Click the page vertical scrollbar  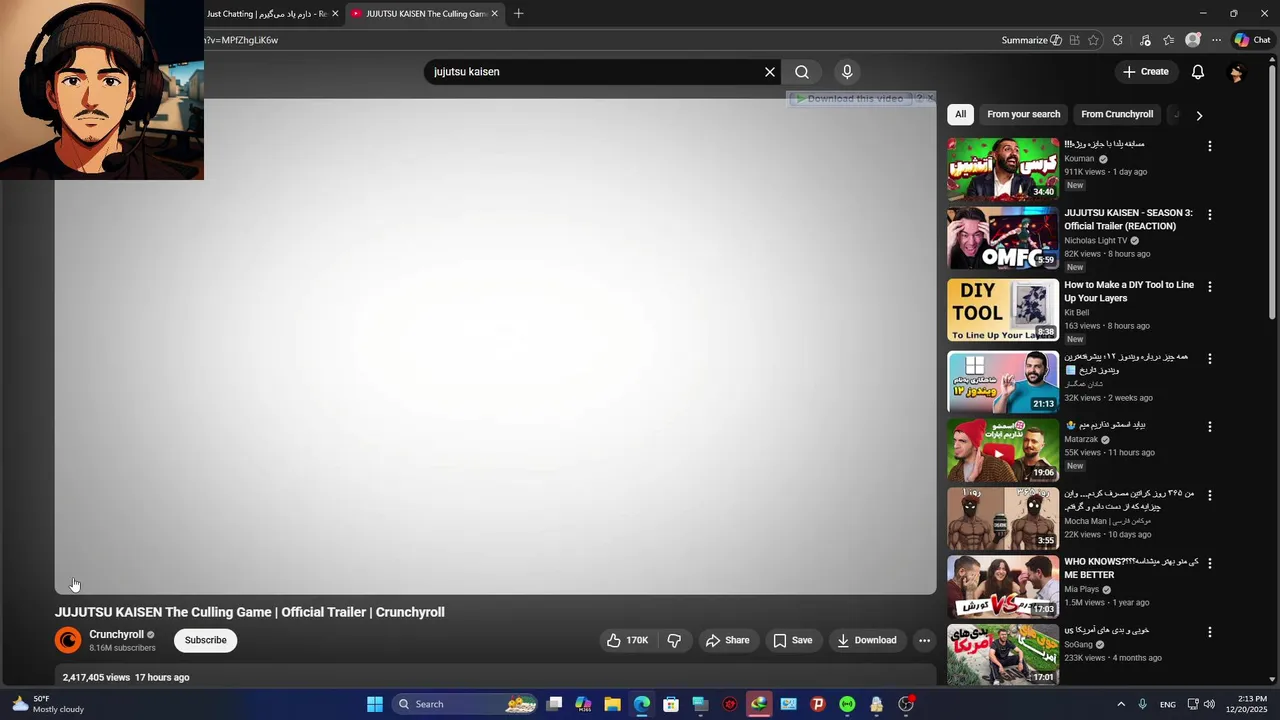click(1273, 190)
